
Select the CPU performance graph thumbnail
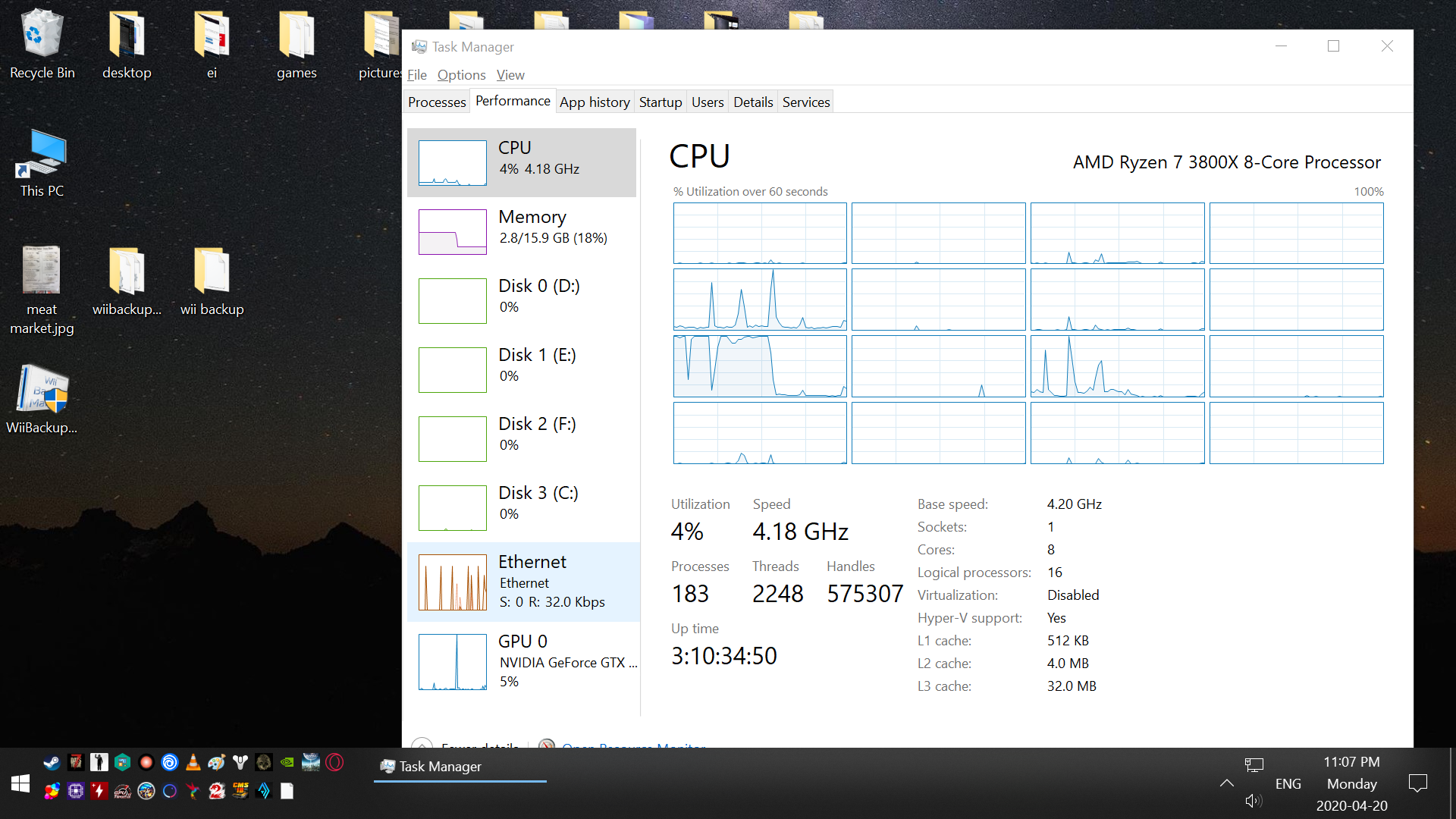[453, 163]
